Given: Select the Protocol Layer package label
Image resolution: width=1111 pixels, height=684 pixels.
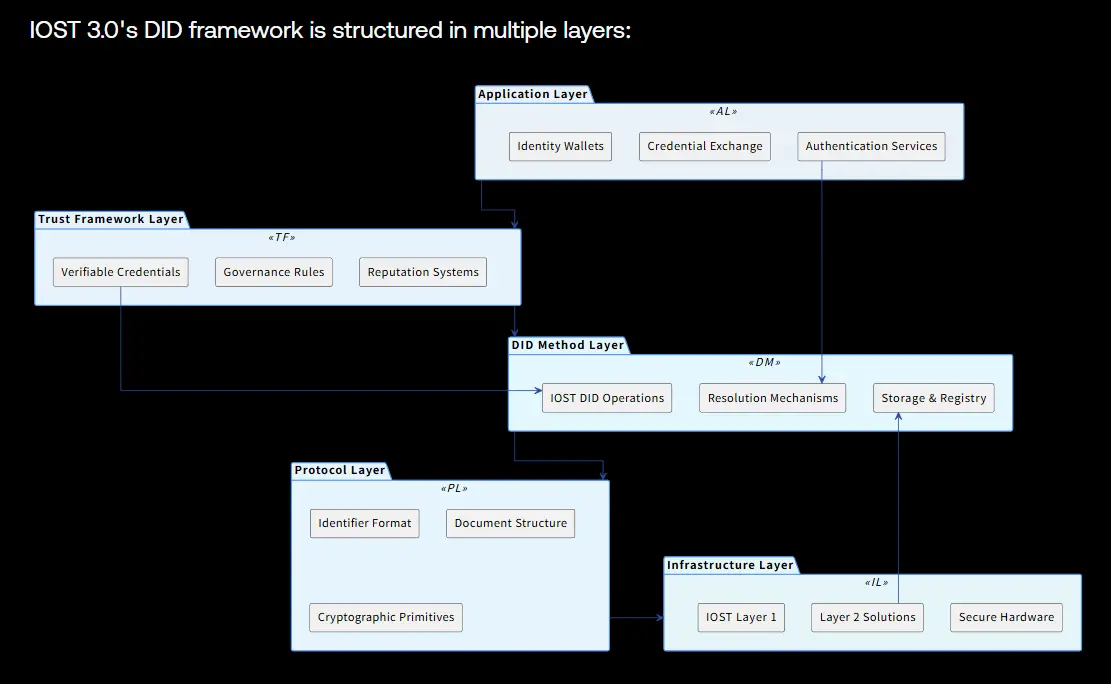Looking at the screenshot, I should (339, 471).
